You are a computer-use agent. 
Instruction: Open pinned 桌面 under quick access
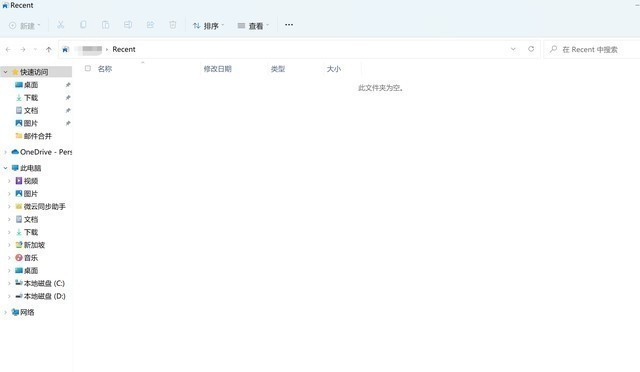(x=31, y=85)
